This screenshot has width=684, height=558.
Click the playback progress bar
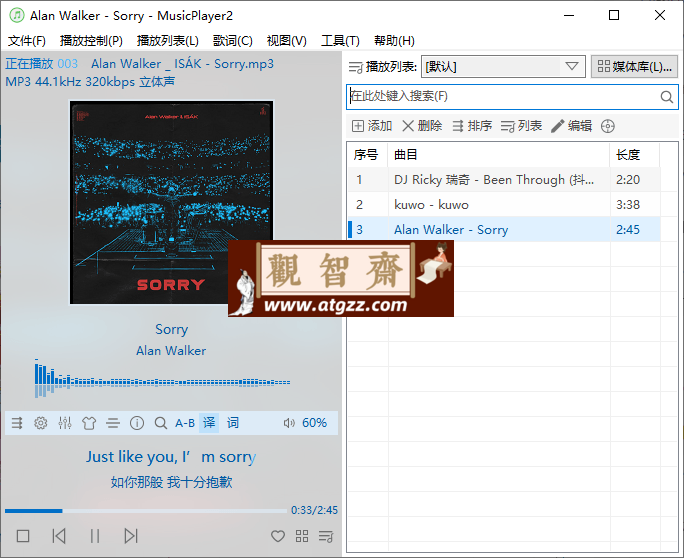tap(146, 510)
